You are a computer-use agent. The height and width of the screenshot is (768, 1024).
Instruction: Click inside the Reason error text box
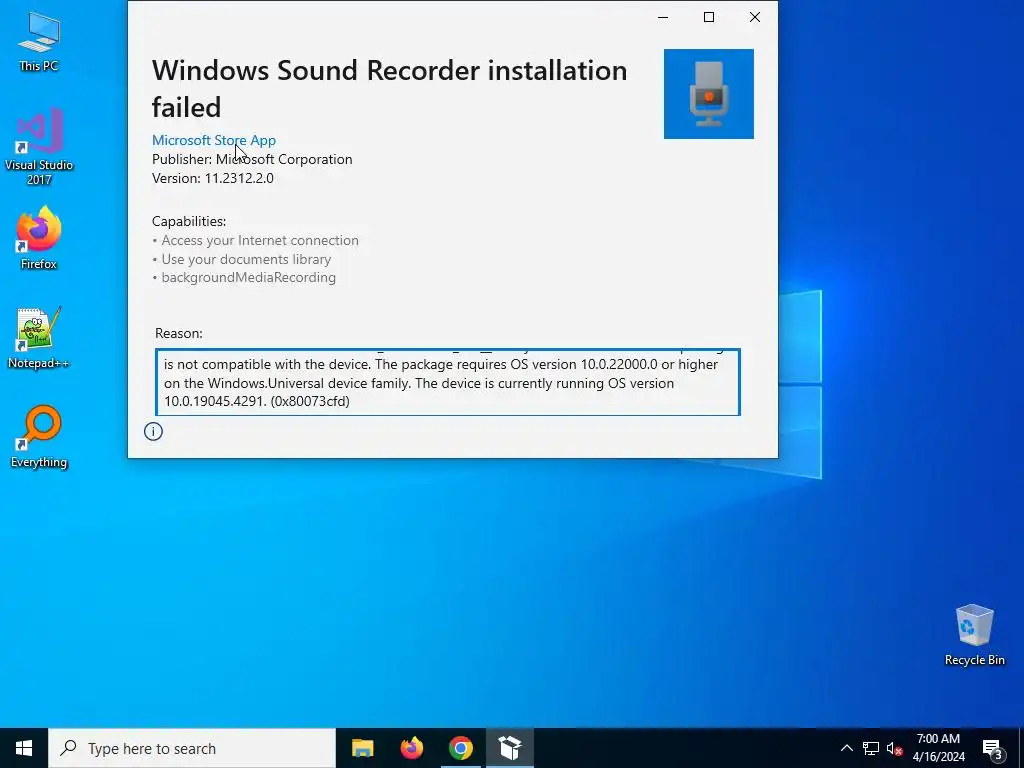coord(447,382)
